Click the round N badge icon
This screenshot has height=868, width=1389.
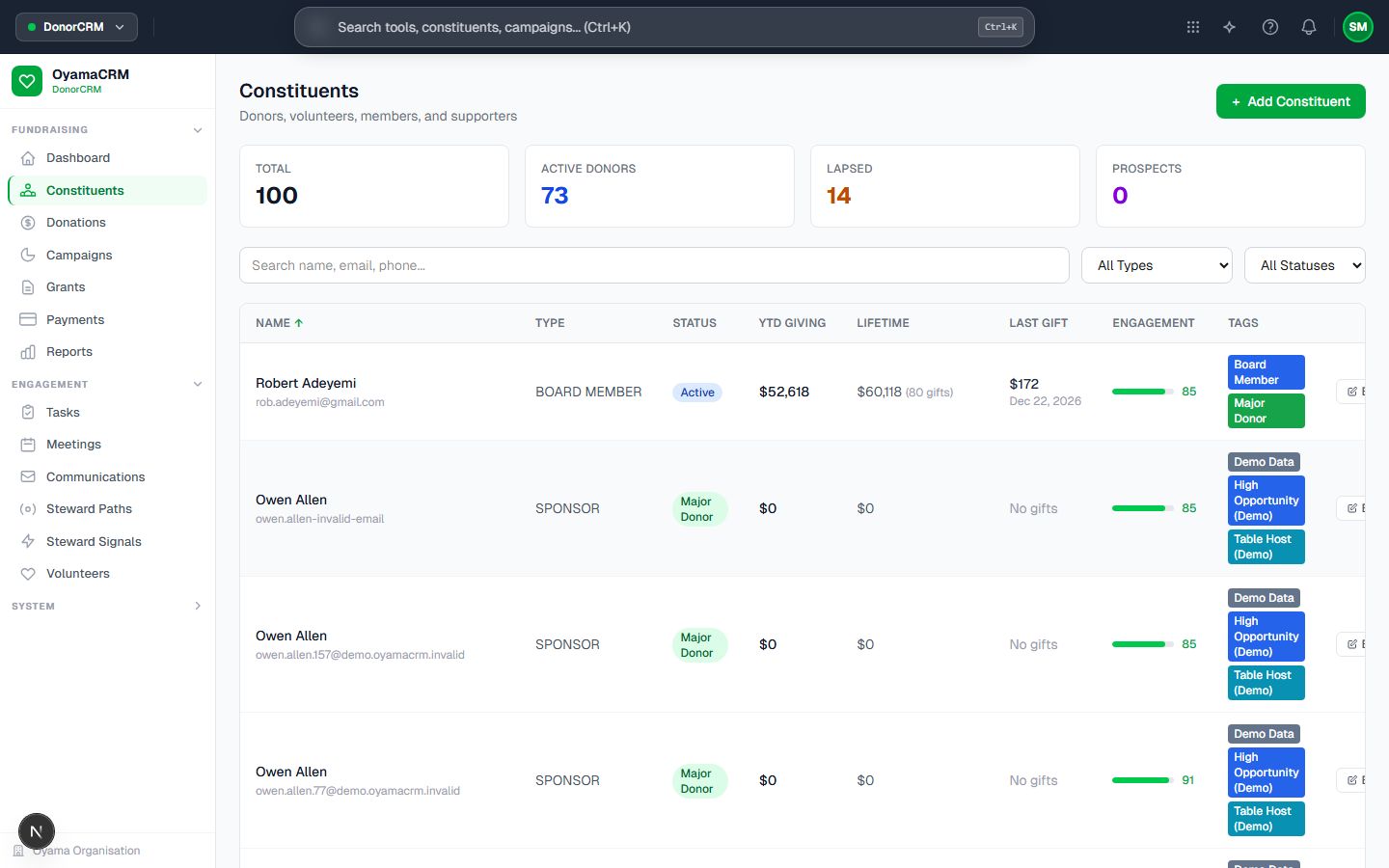37,831
